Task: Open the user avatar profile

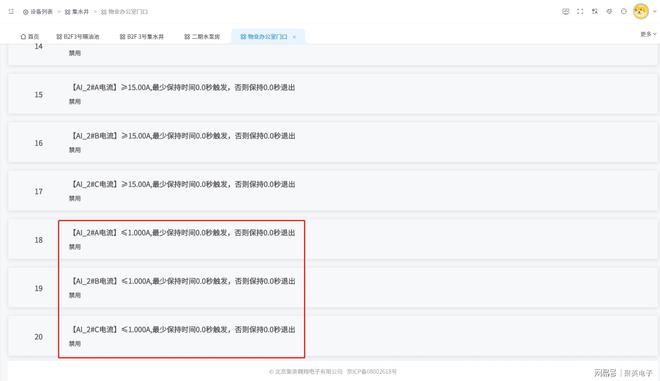Action: [x=641, y=11]
